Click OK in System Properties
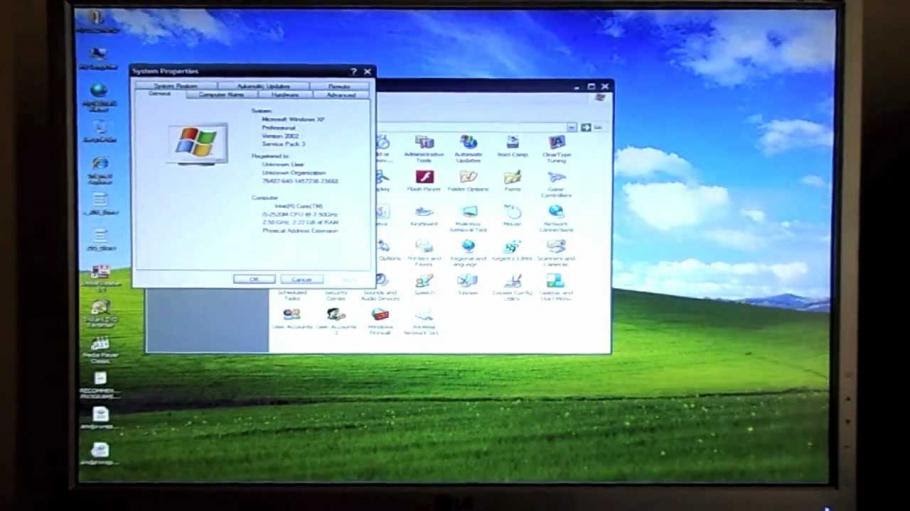Viewport: 910px width, 511px height. pyautogui.click(x=254, y=279)
